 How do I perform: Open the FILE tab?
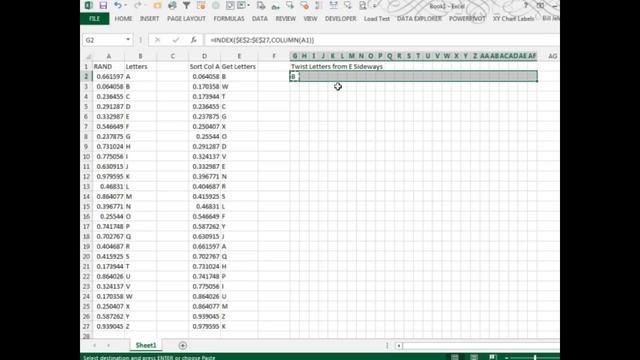[95, 19]
